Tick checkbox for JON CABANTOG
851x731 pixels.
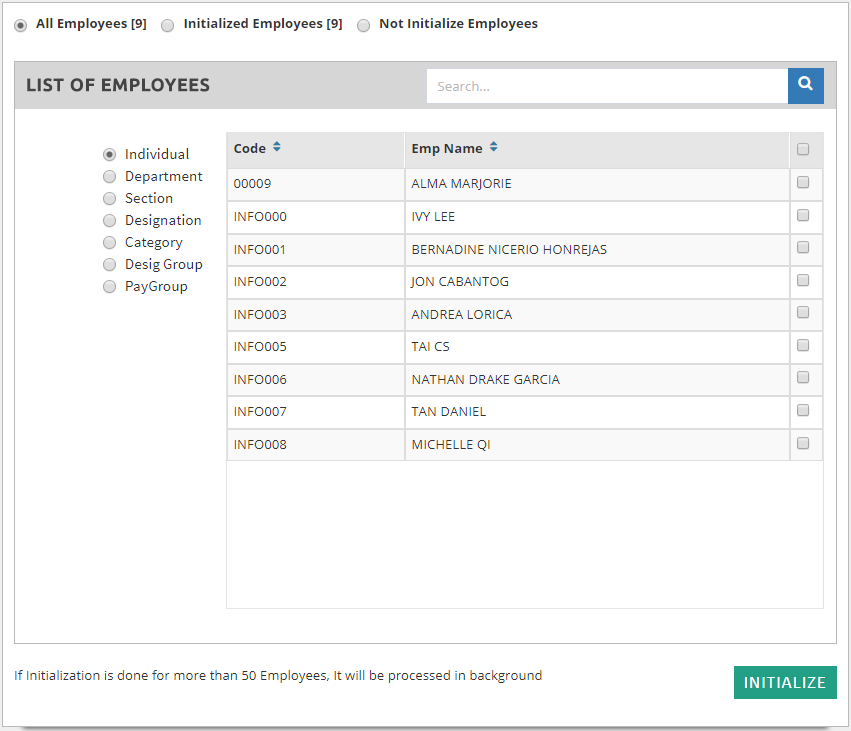[803, 280]
